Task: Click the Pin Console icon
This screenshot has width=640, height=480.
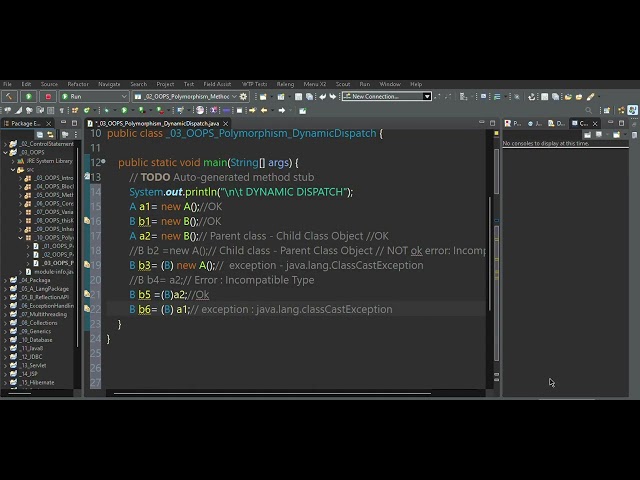Action: [x=587, y=134]
